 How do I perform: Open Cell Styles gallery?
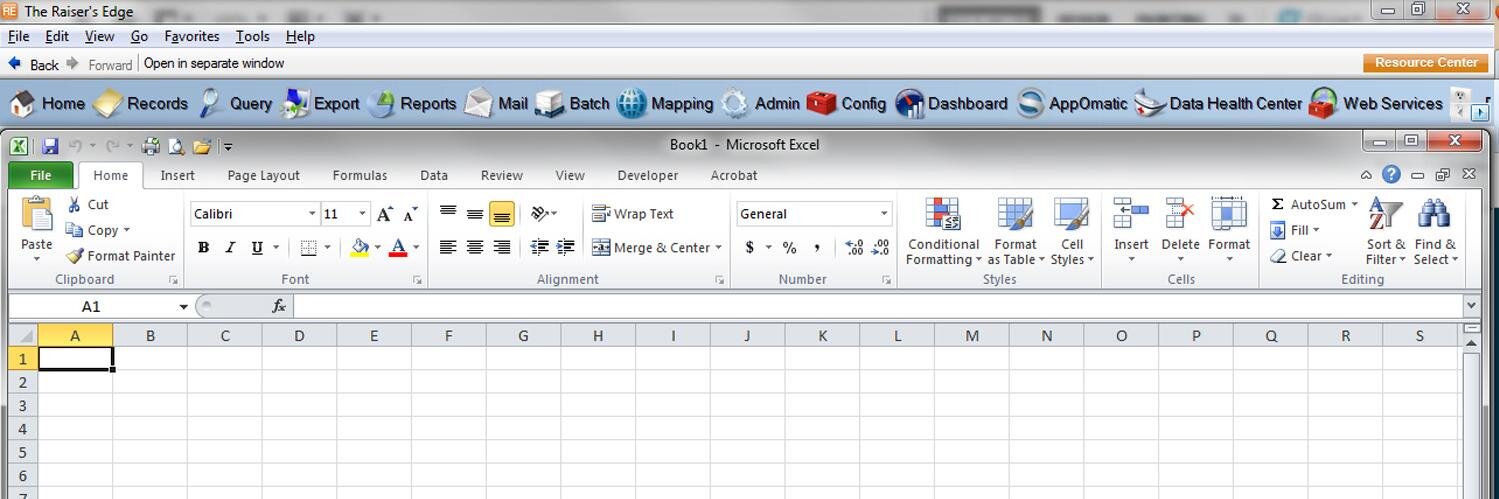(1072, 232)
